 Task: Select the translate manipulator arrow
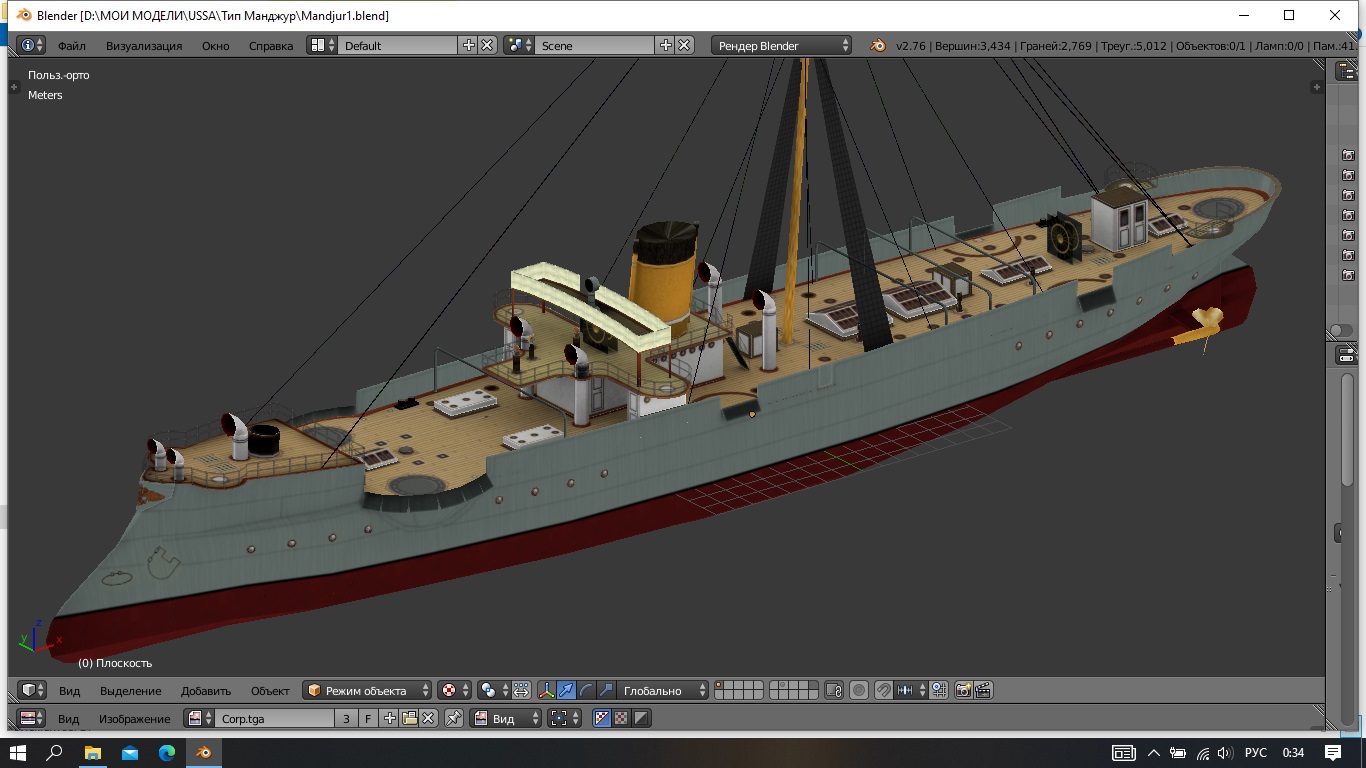(x=566, y=690)
